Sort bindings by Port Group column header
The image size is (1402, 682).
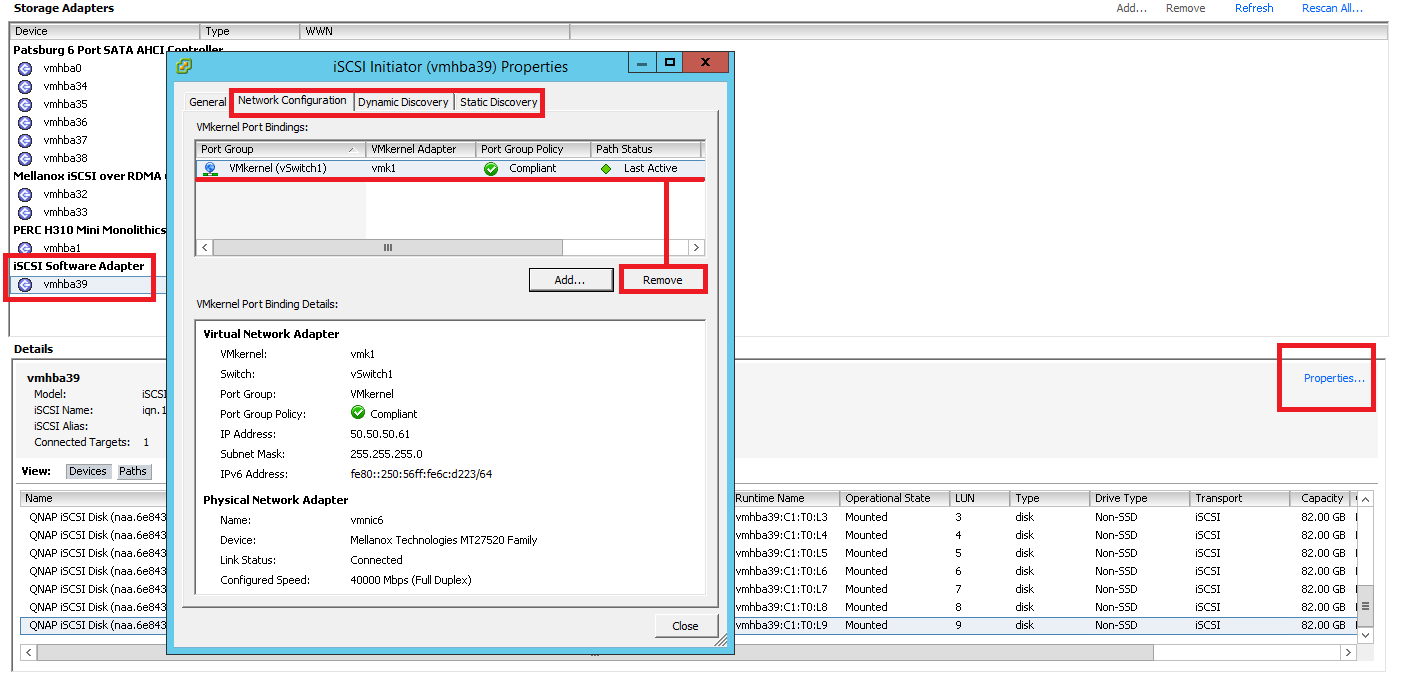tap(280, 149)
